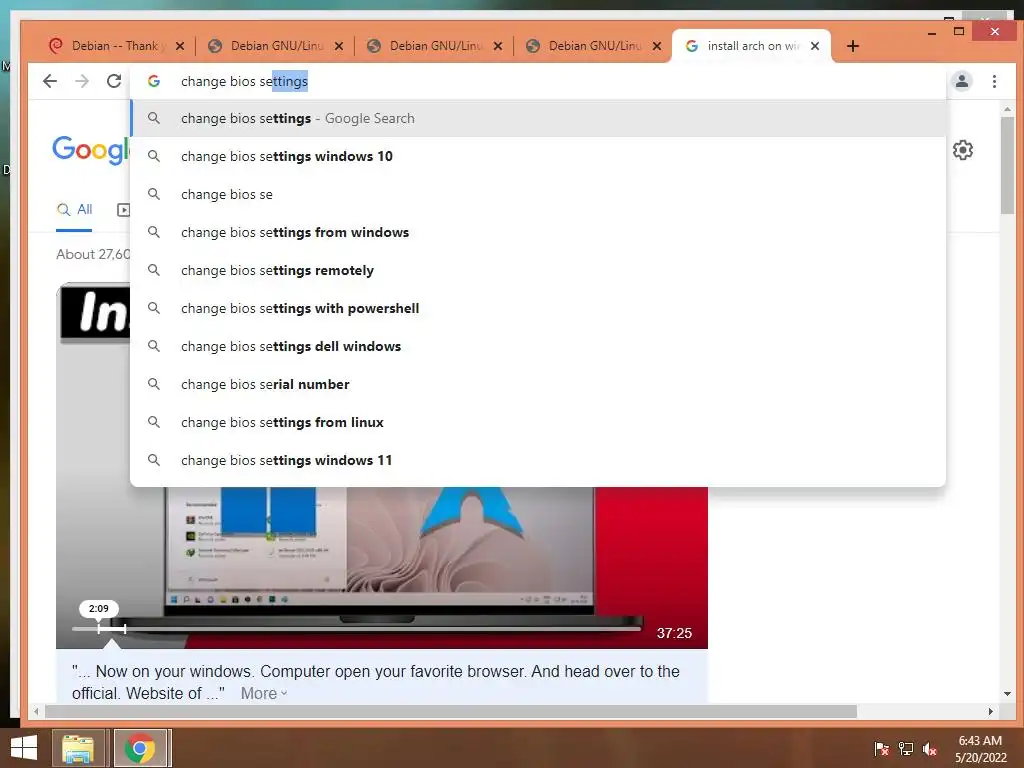Viewport: 1024px width, 768px height.
Task: Open a new tab with plus button
Action: [852, 46]
